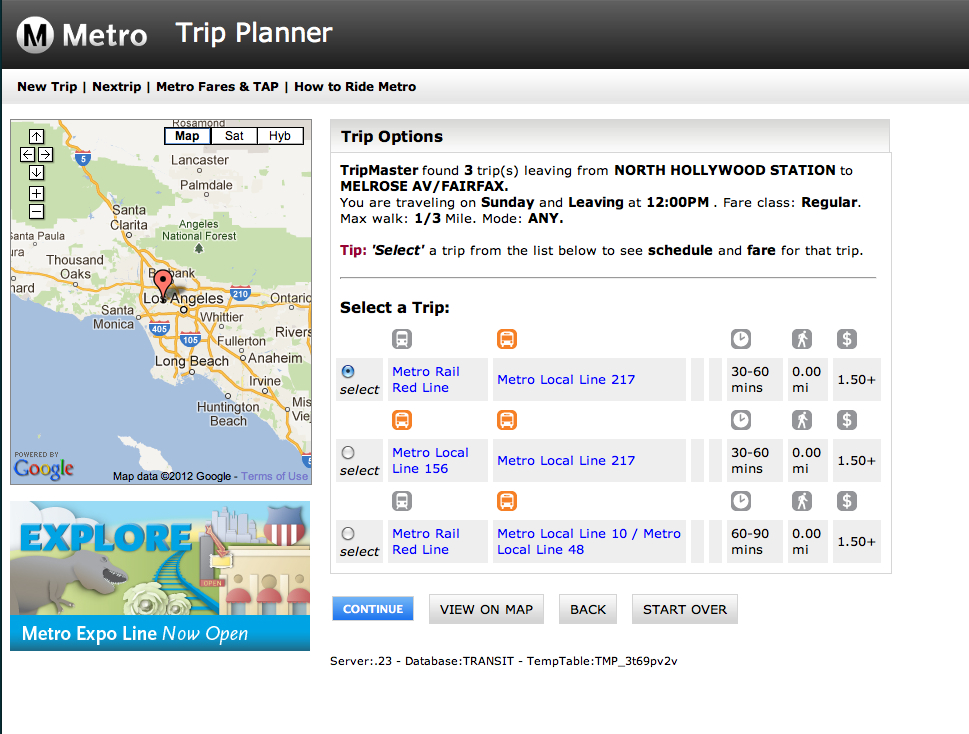Select the 60-90 mins trip radio button

(348, 533)
